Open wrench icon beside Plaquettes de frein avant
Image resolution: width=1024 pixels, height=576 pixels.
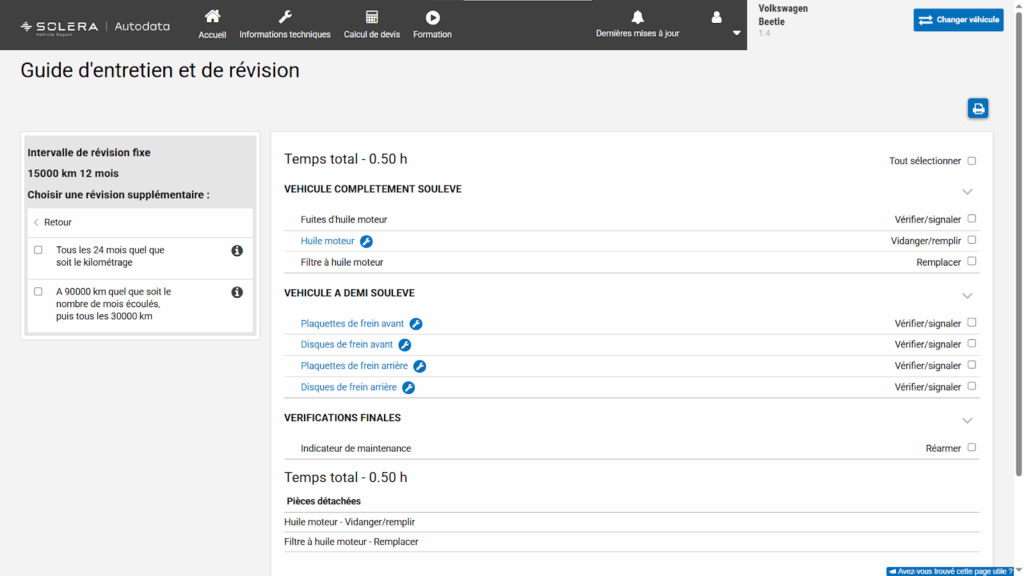(416, 324)
